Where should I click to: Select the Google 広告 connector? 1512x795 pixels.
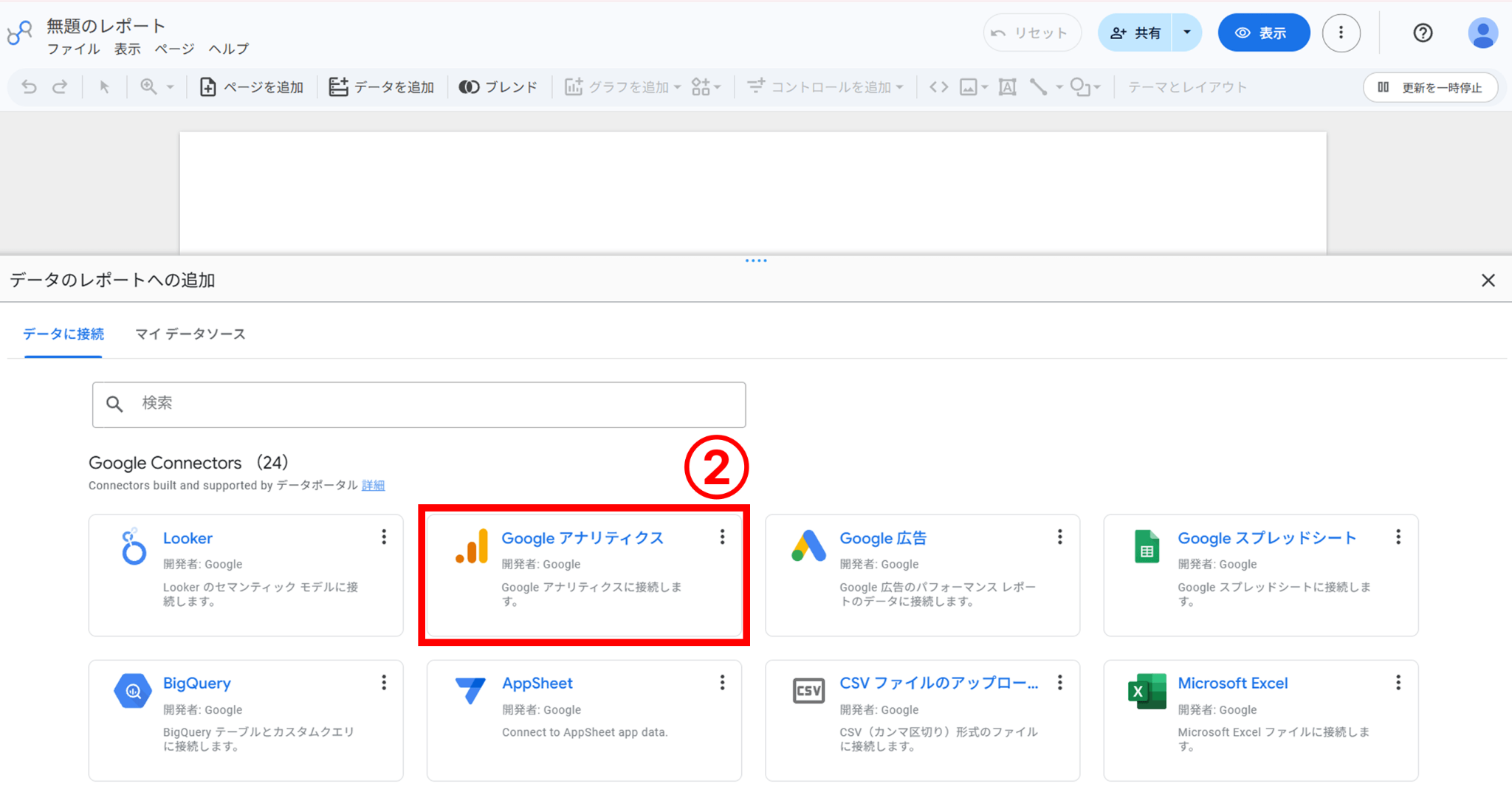click(x=923, y=575)
